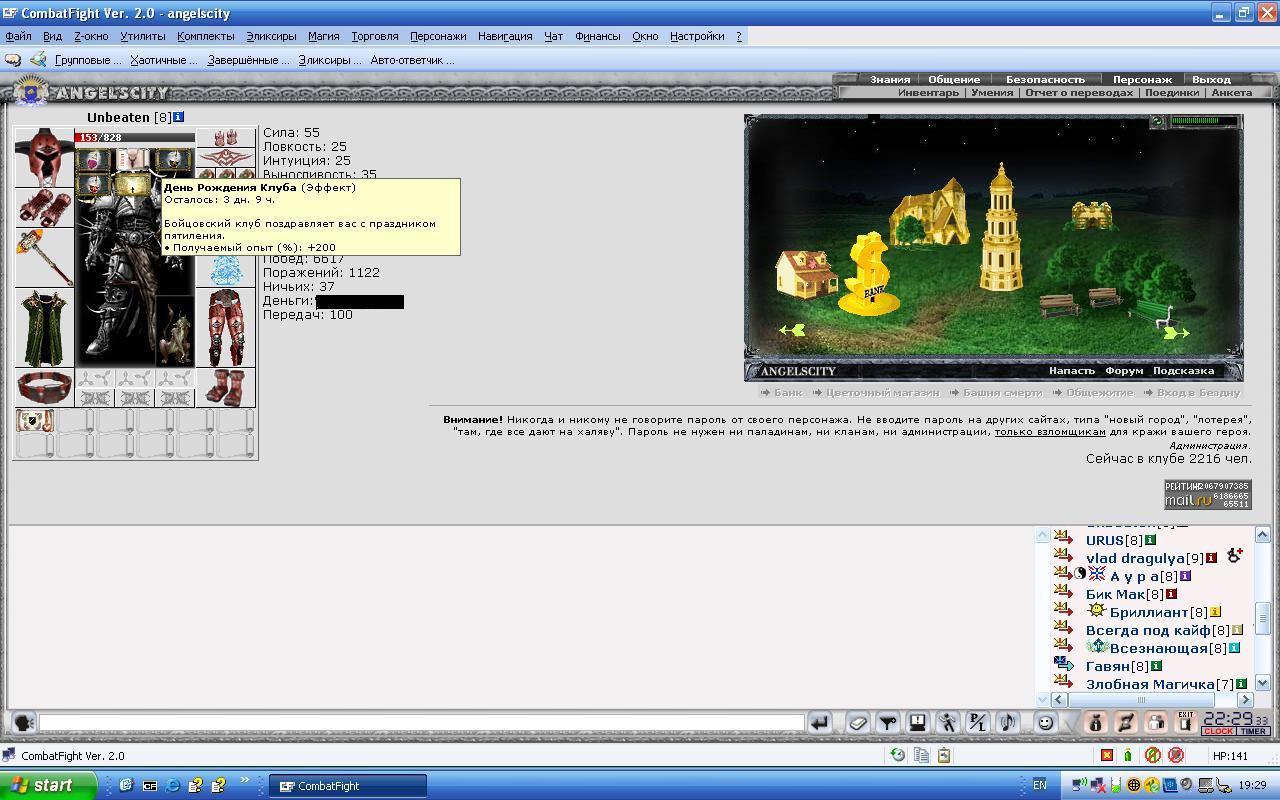
Task: Click the eraser clear chat icon
Action: [857, 722]
